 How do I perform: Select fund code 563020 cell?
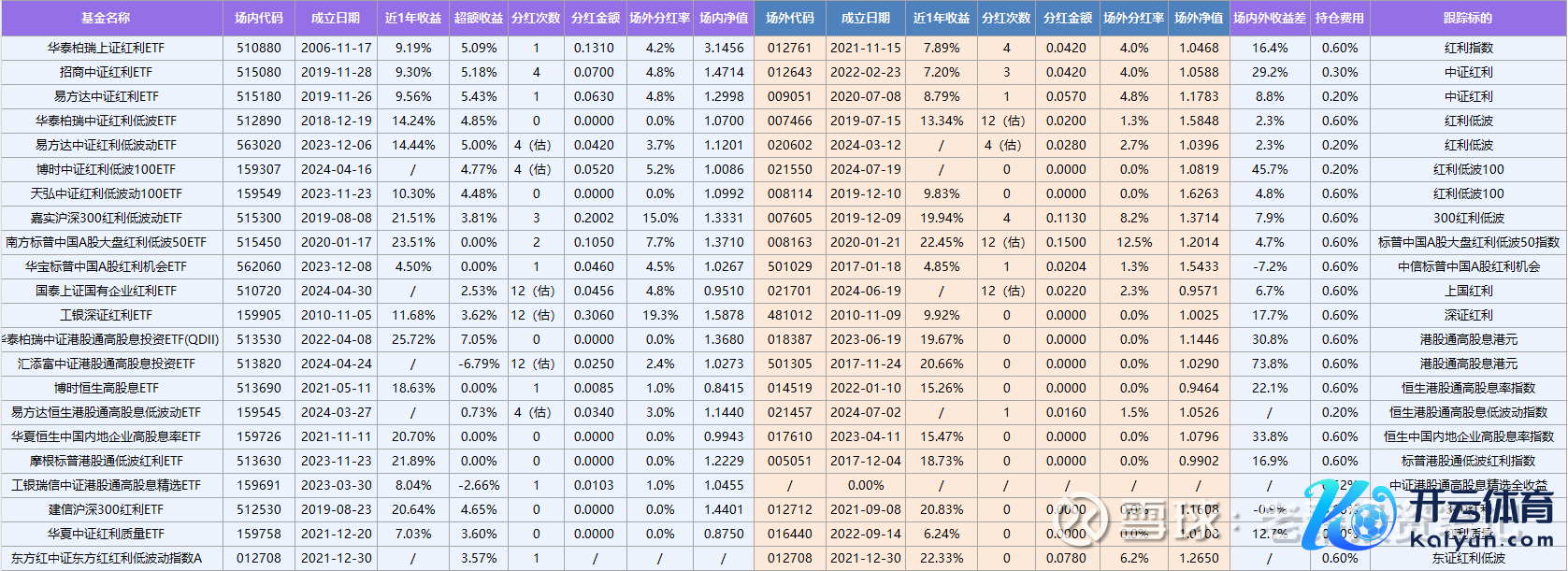tap(258, 145)
